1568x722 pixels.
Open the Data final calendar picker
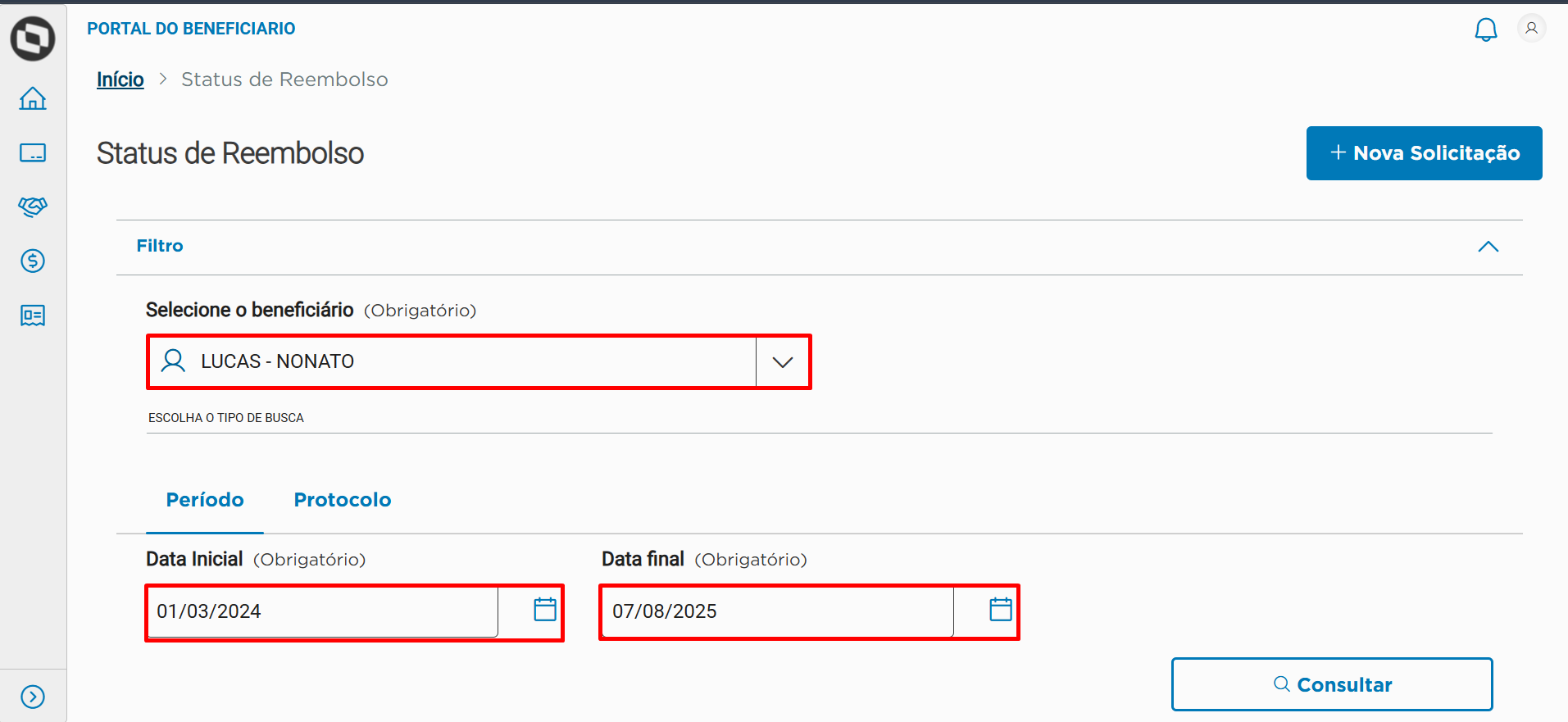(1001, 610)
